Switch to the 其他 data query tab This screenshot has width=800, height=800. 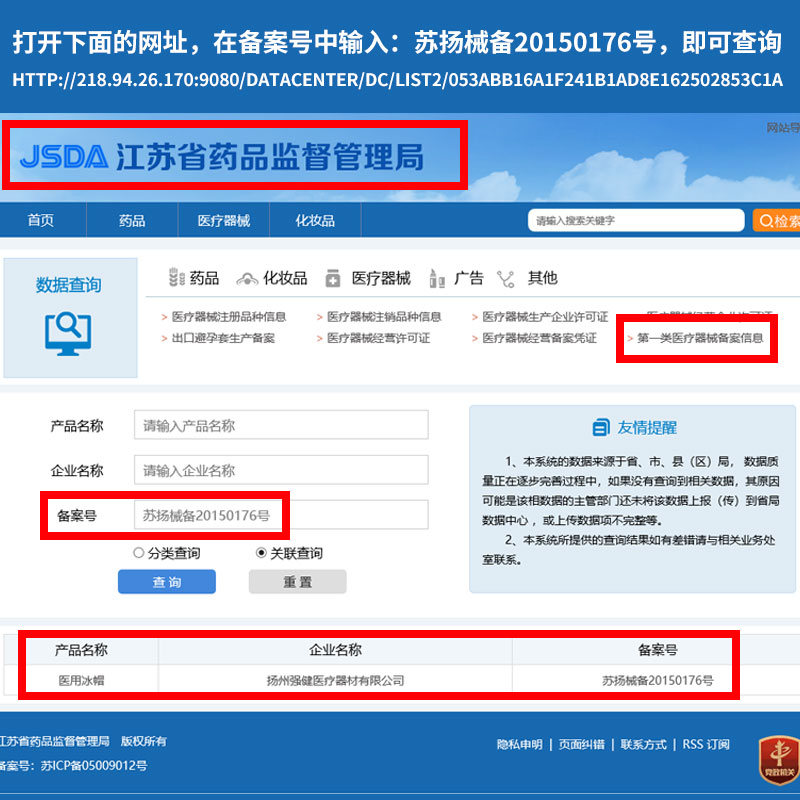tap(542, 278)
